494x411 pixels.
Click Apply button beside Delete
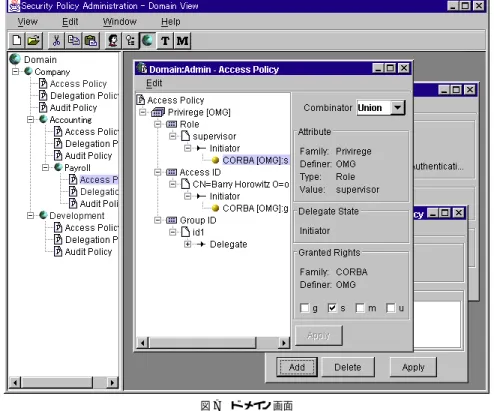tap(413, 367)
